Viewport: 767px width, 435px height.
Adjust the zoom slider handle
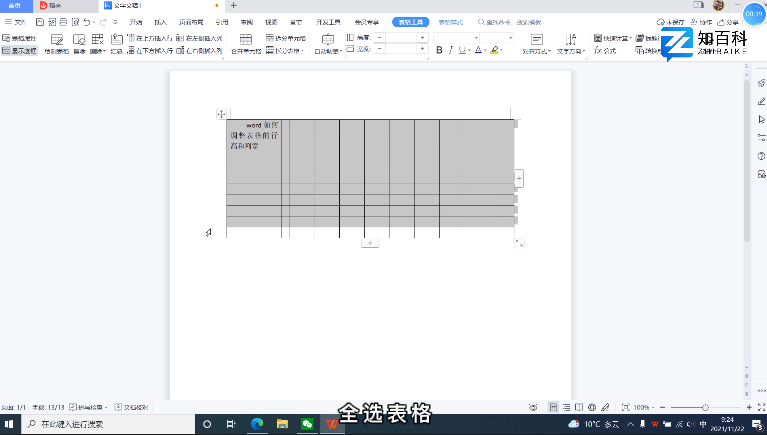tap(705, 407)
